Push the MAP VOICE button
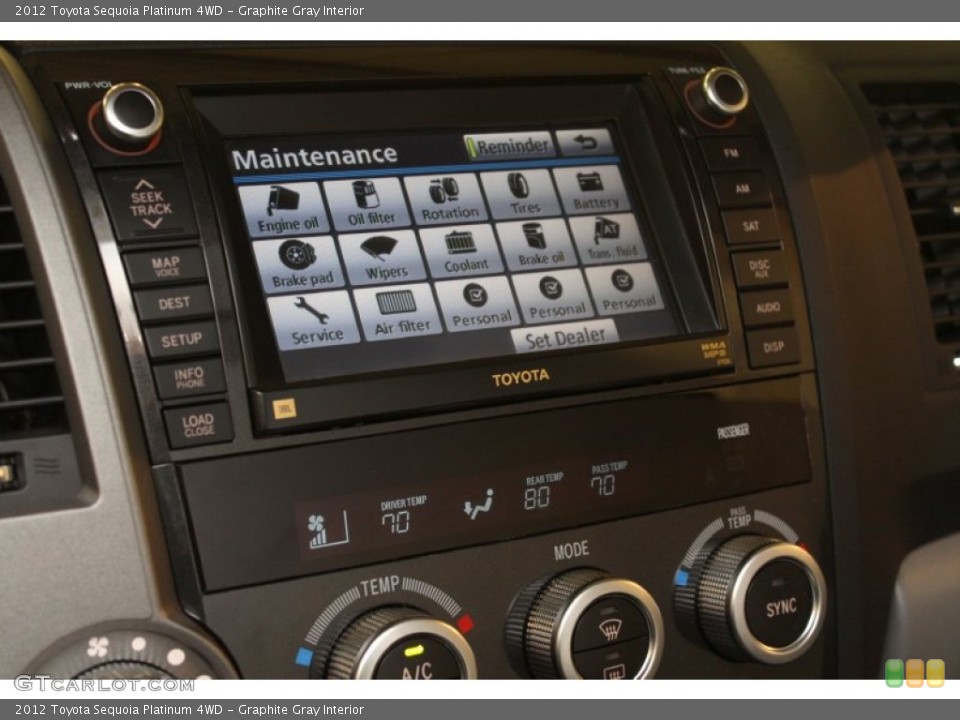Viewport: 960px width, 720px height. tap(165, 266)
